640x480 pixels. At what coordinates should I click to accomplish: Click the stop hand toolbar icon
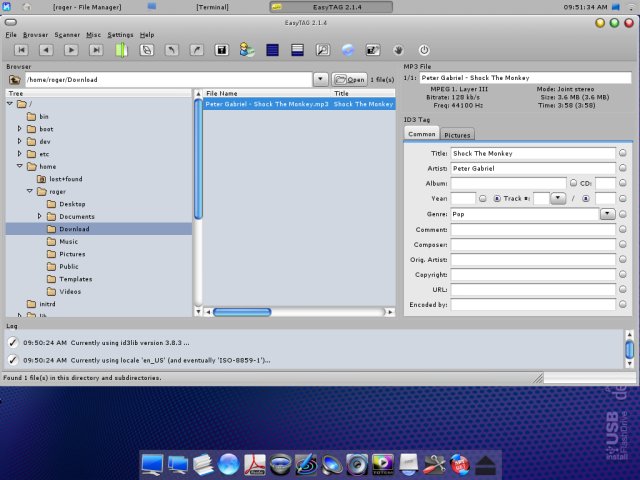[398, 49]
